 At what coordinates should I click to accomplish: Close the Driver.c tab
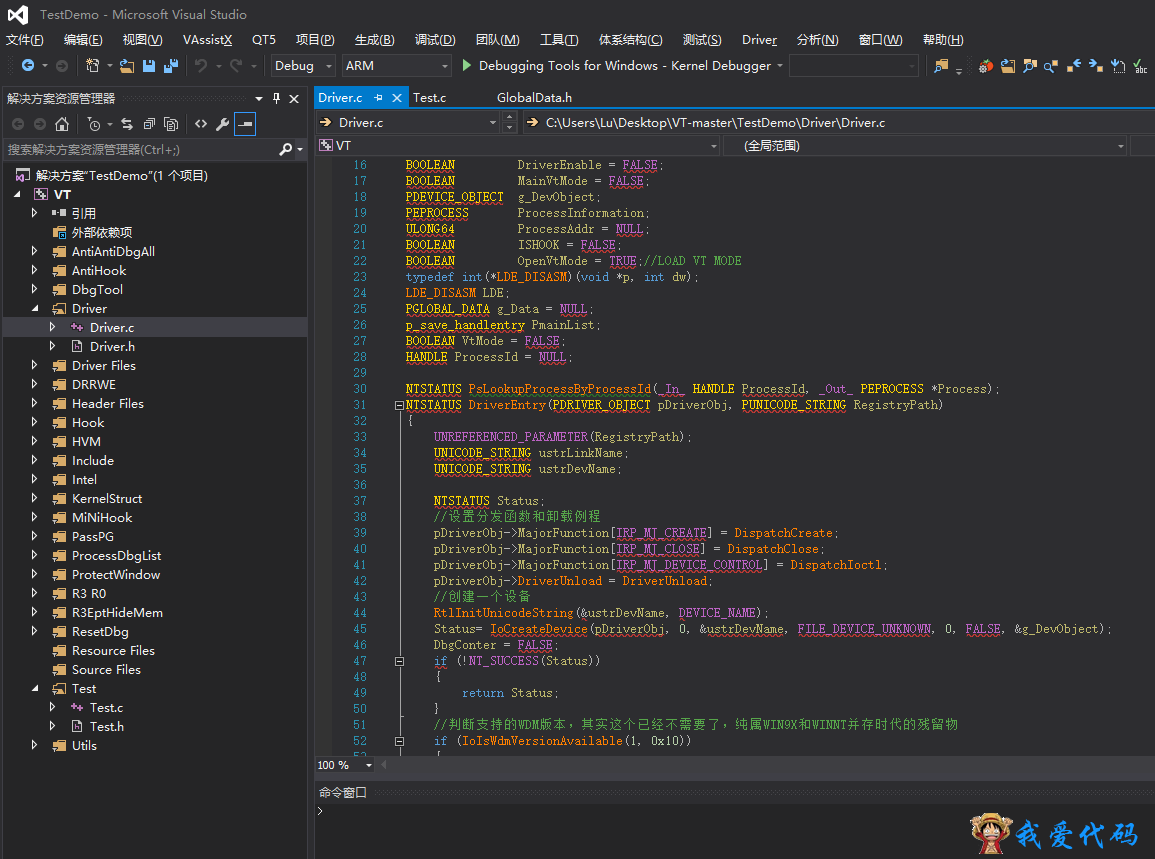pos(396,97)
